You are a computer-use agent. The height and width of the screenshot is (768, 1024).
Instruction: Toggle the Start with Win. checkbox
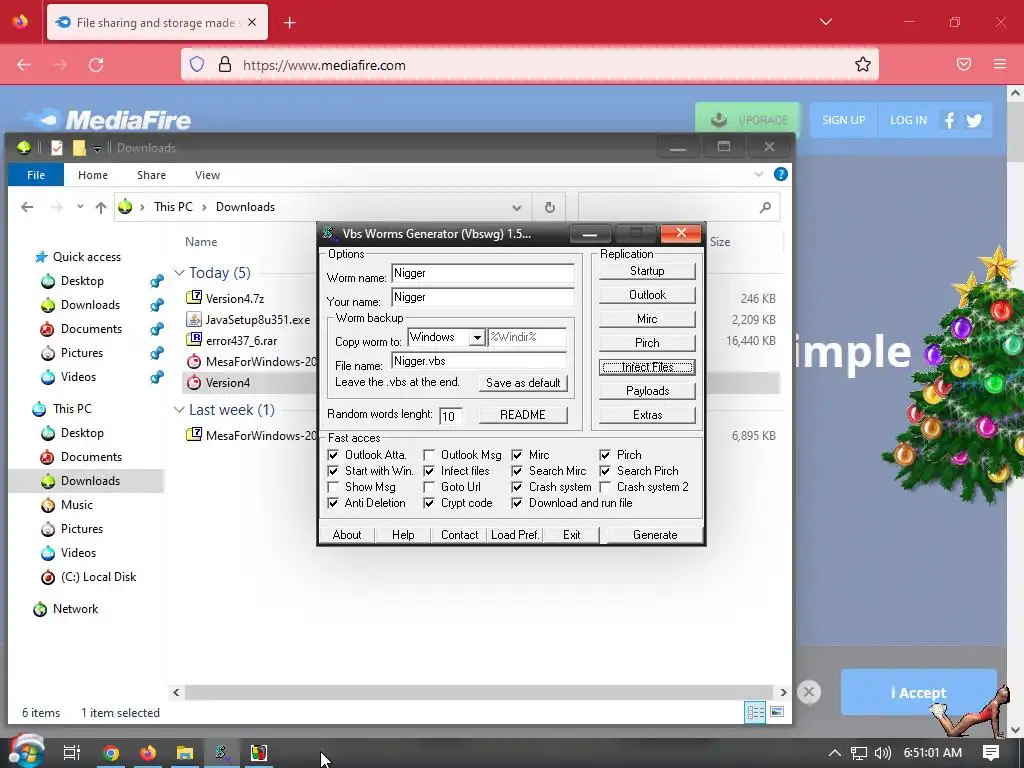coord(333,471)
